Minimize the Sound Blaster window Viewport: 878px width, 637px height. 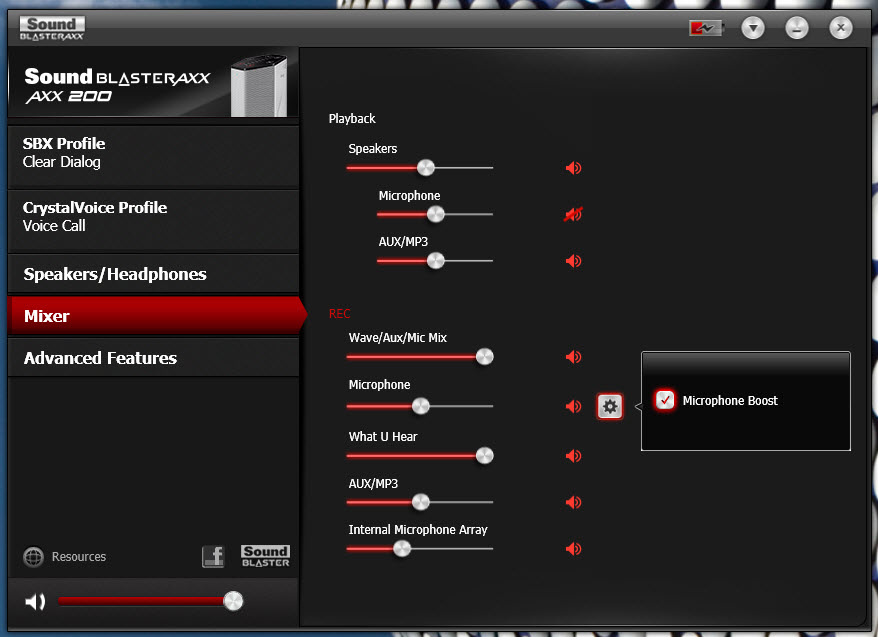pyautogui.click(x=796, y=27)
